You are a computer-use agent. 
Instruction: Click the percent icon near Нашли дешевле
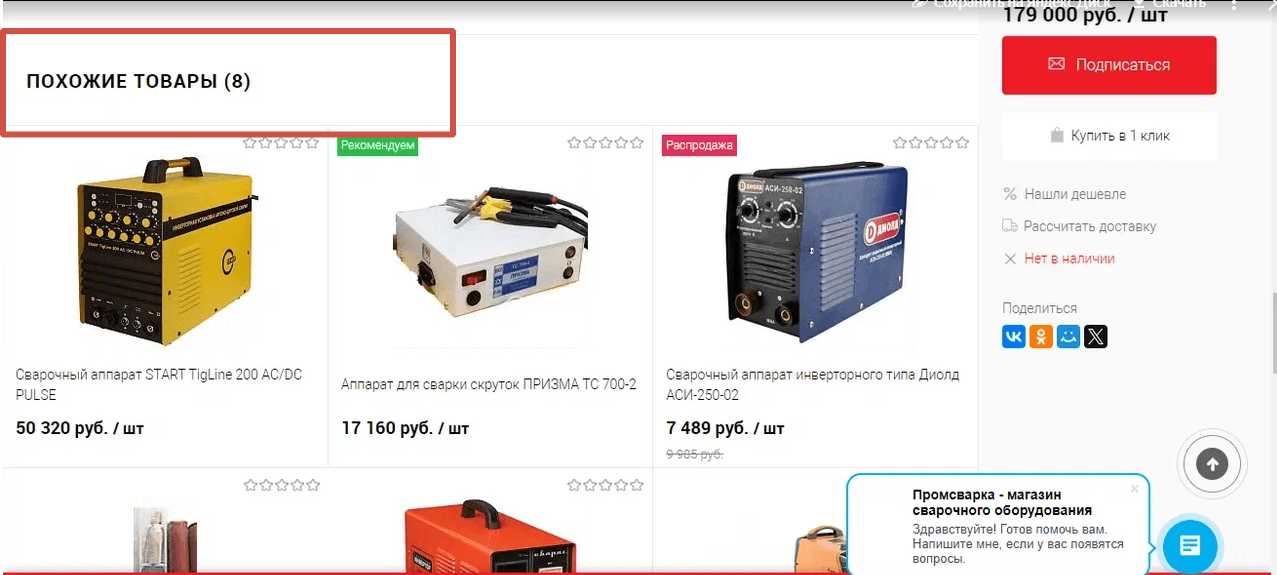coord(1010,194)
